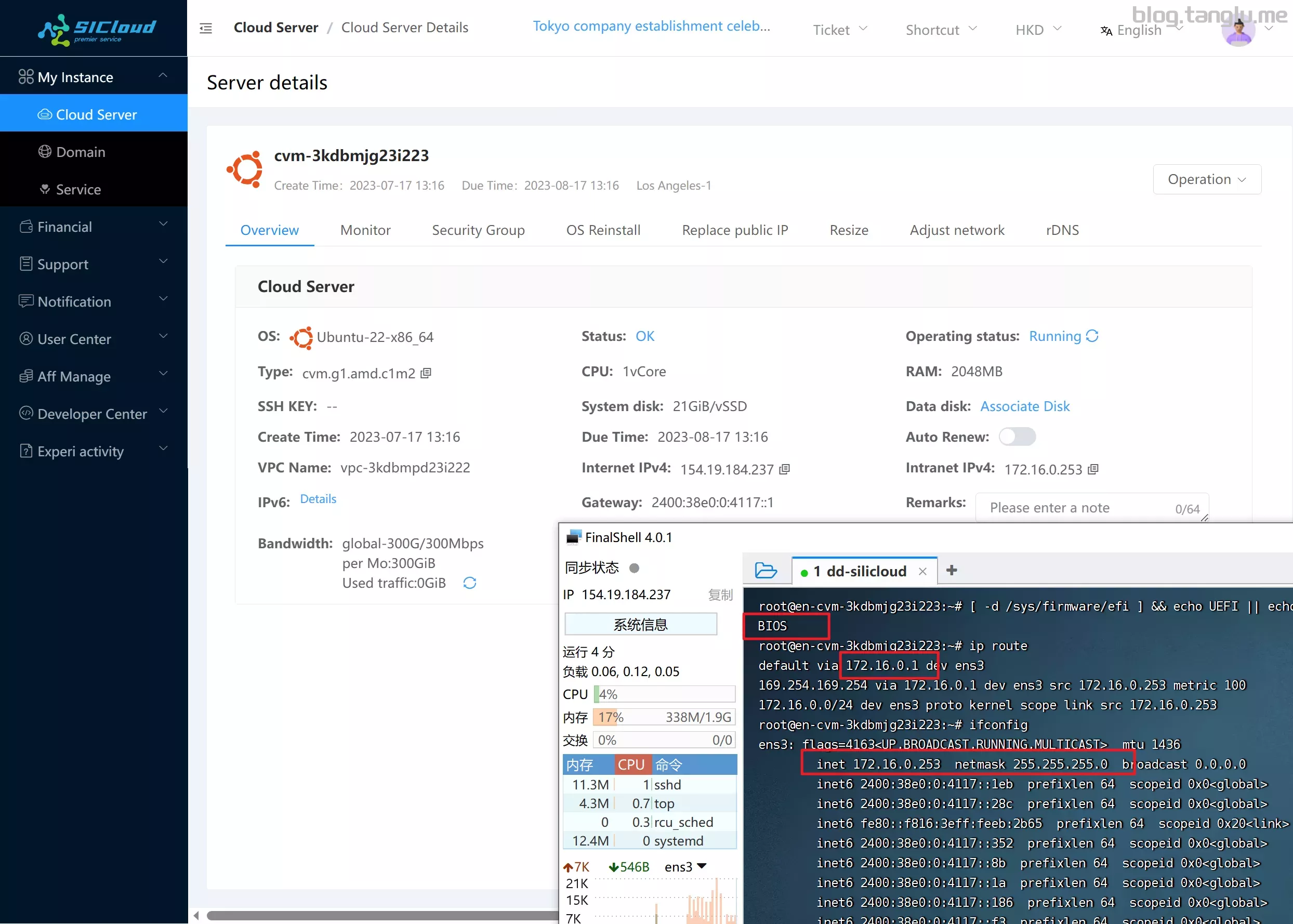Click the horizontal scrollbar at bottom
This screenshot has height=924, width=1293.
[381, 916]
